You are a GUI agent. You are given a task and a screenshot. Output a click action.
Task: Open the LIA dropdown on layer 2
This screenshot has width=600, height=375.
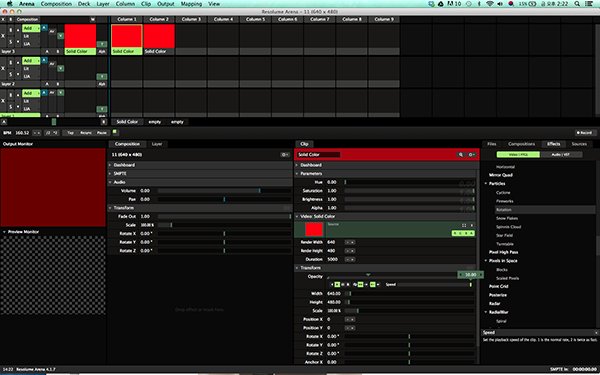coord(31,76)
